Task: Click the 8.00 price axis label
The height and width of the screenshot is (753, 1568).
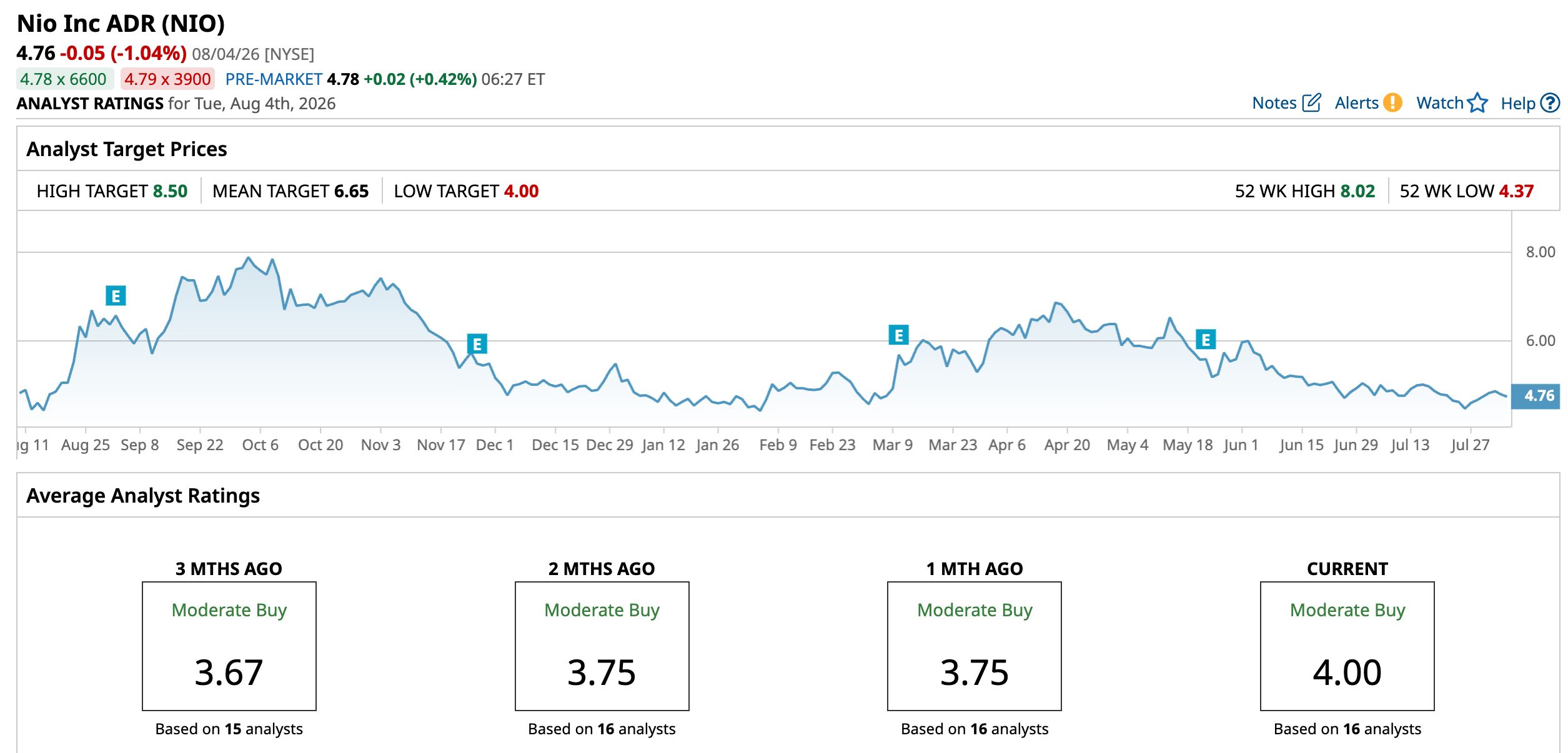Action: point(1541,252)
